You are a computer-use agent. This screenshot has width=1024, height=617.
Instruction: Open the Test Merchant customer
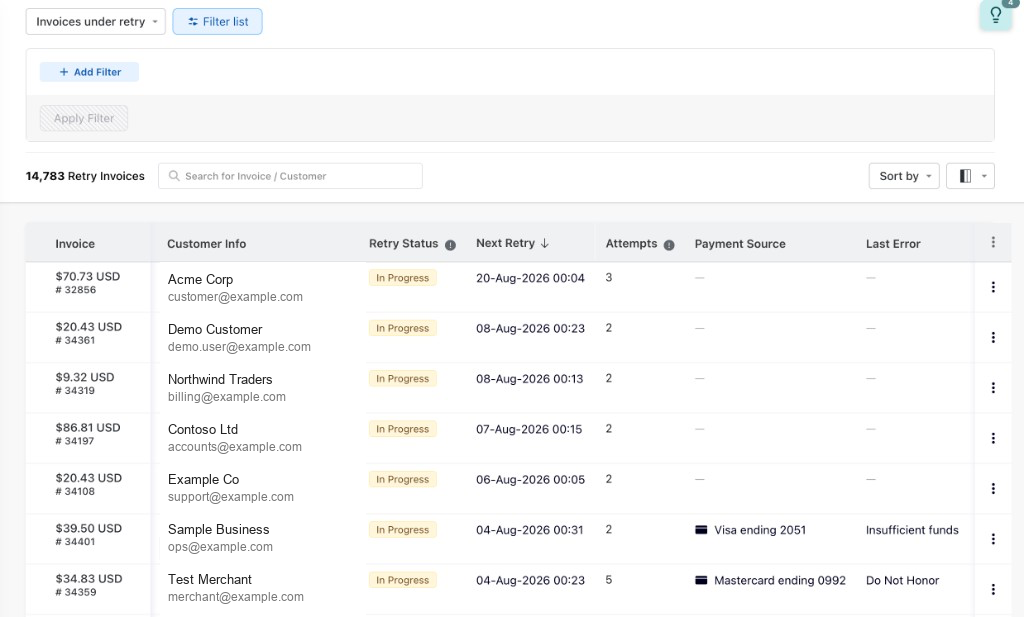(210, 580)
